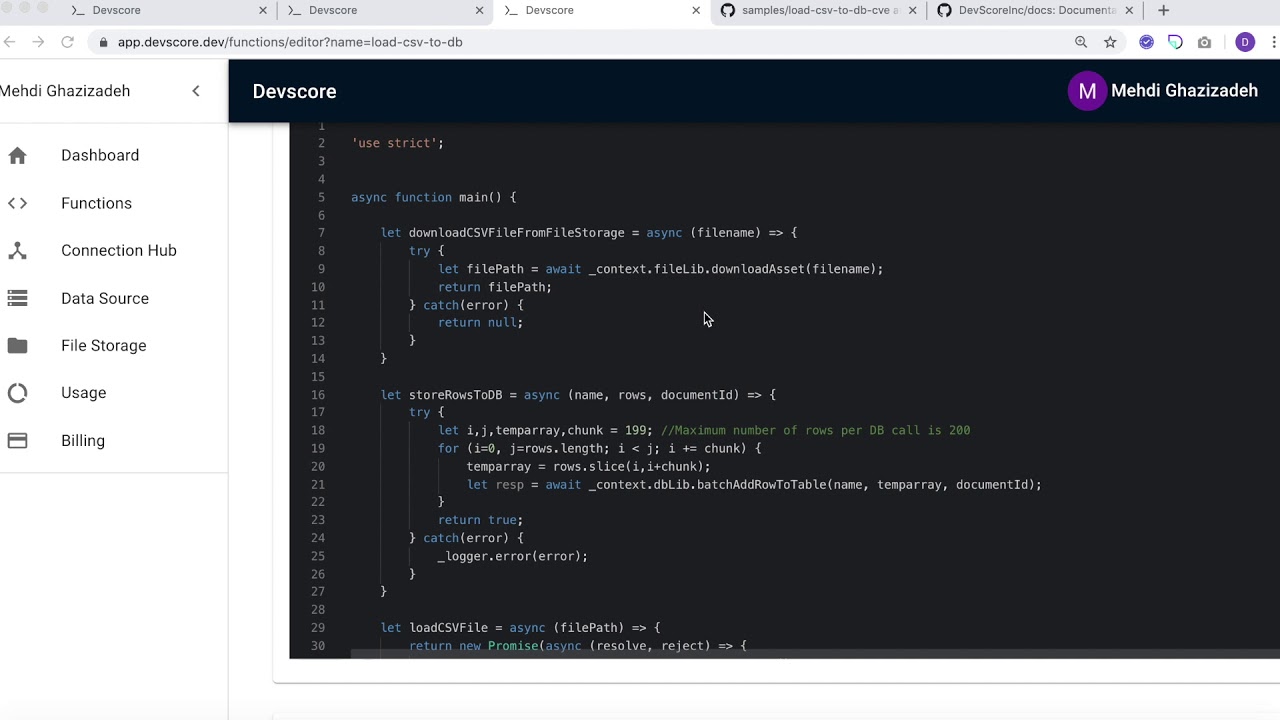Bookmark this page with the star
Viewport: 1280px width, 720px height.
pyautogui.click(x=1110, y=42)
